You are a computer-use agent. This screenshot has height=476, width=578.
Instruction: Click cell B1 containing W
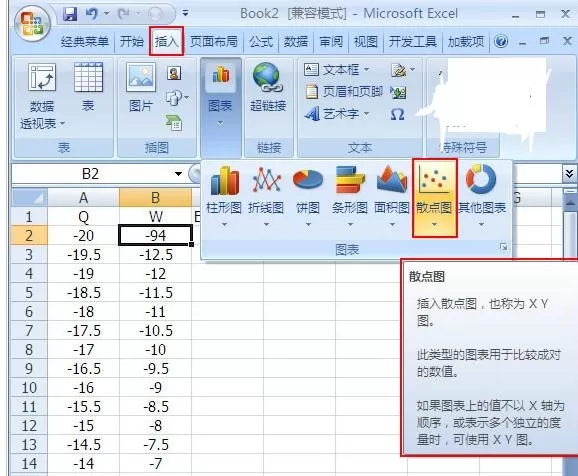tap(155, 216)
